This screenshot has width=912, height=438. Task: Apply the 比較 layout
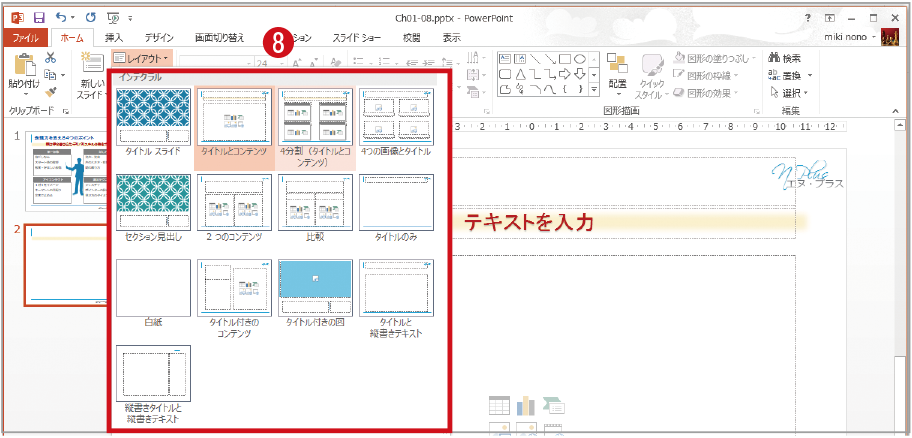(x=315, y=208)
